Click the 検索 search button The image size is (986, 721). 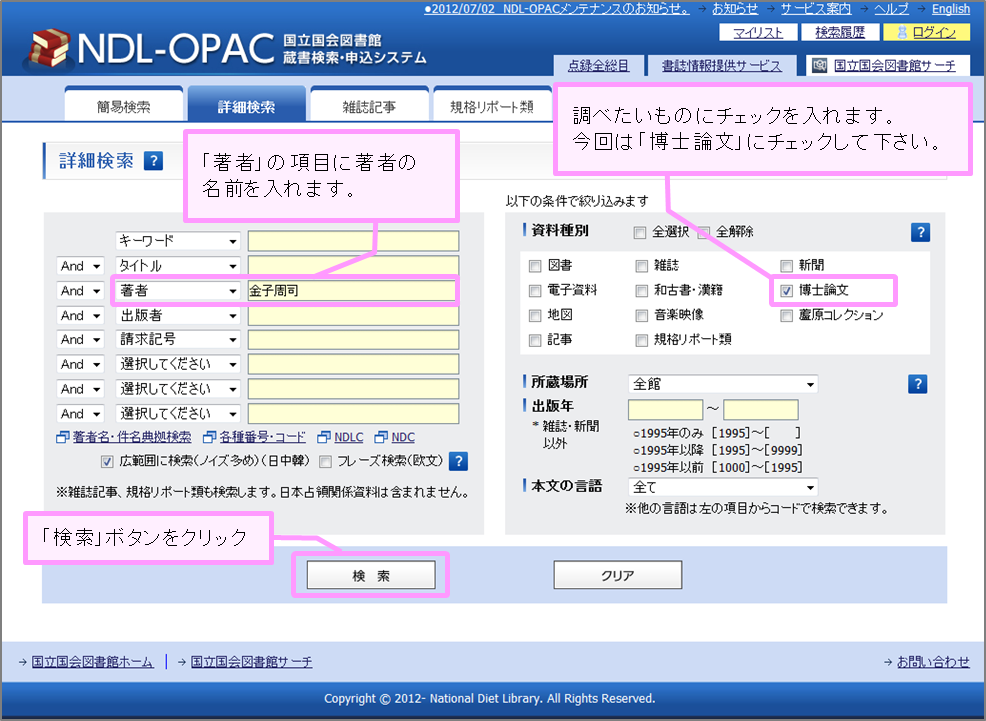coord(371,575)
